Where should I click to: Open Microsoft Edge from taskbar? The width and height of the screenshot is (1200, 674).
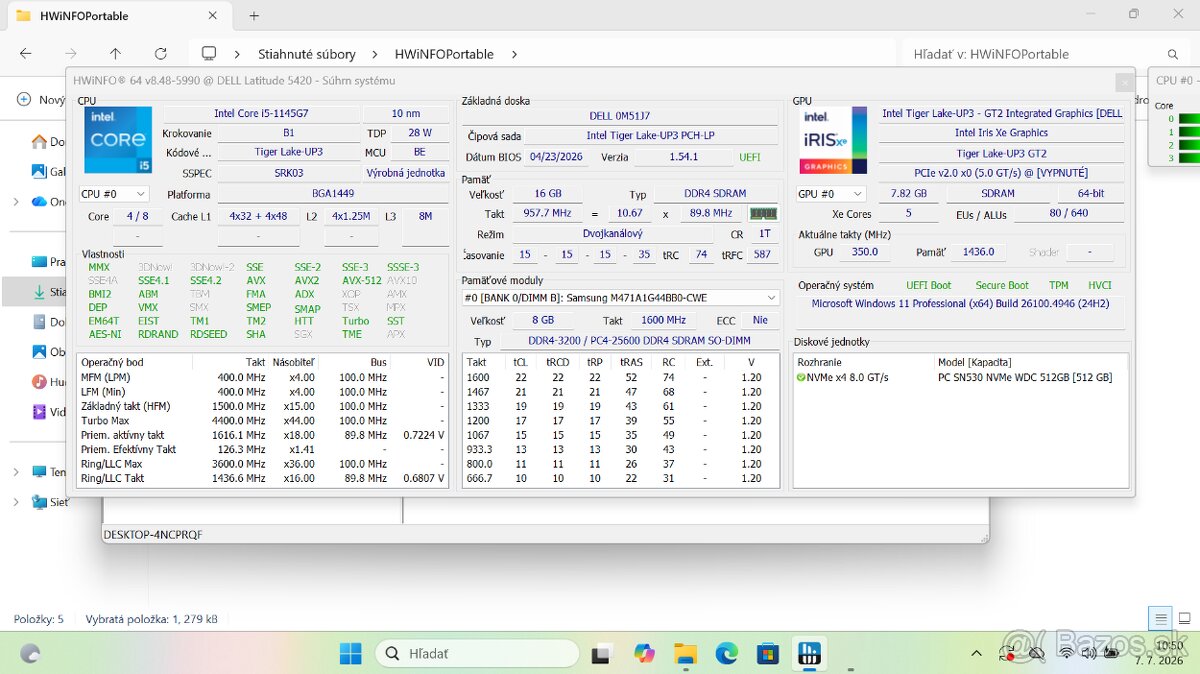(x=726, y=653)
